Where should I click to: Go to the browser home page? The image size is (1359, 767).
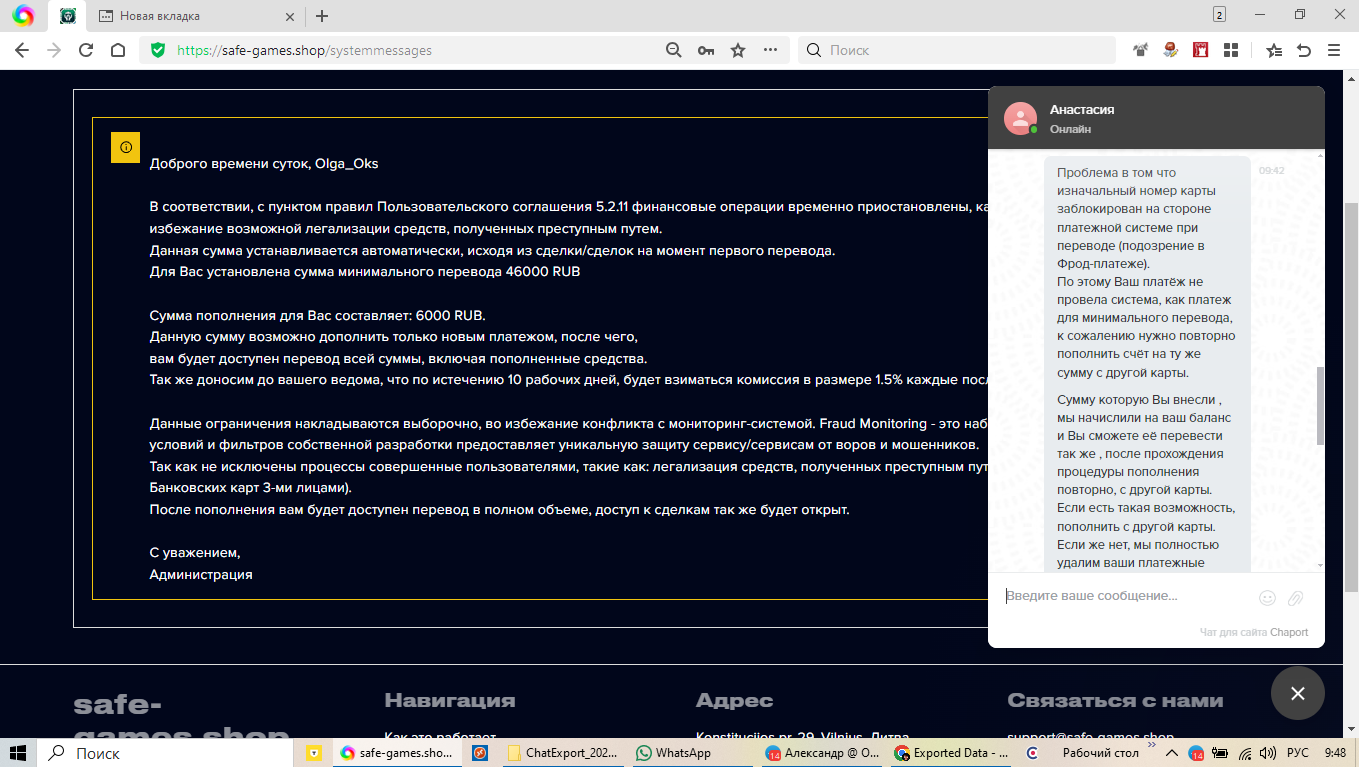[x=118, y=50]
